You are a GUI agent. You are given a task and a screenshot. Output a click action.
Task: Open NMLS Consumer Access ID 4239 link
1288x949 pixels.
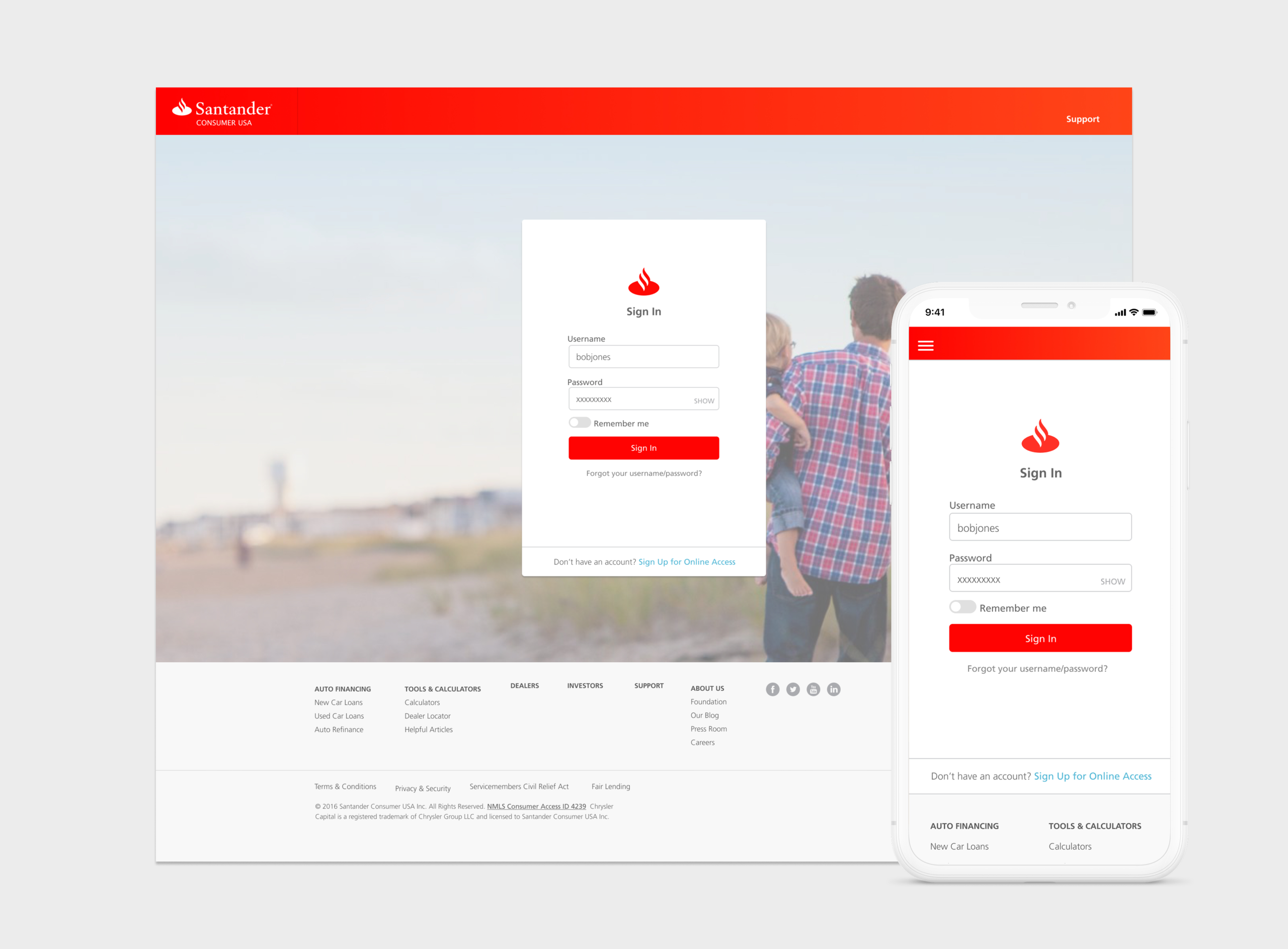click(536, 807)
